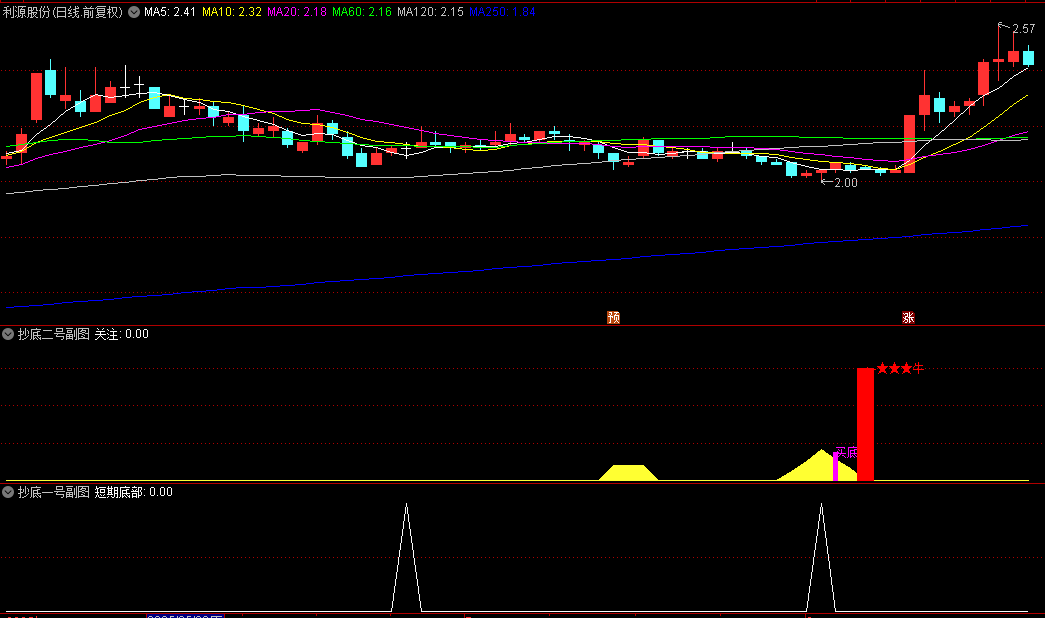
Task: Click the 2.57 high price annotation
Action: click(1023, 29)
